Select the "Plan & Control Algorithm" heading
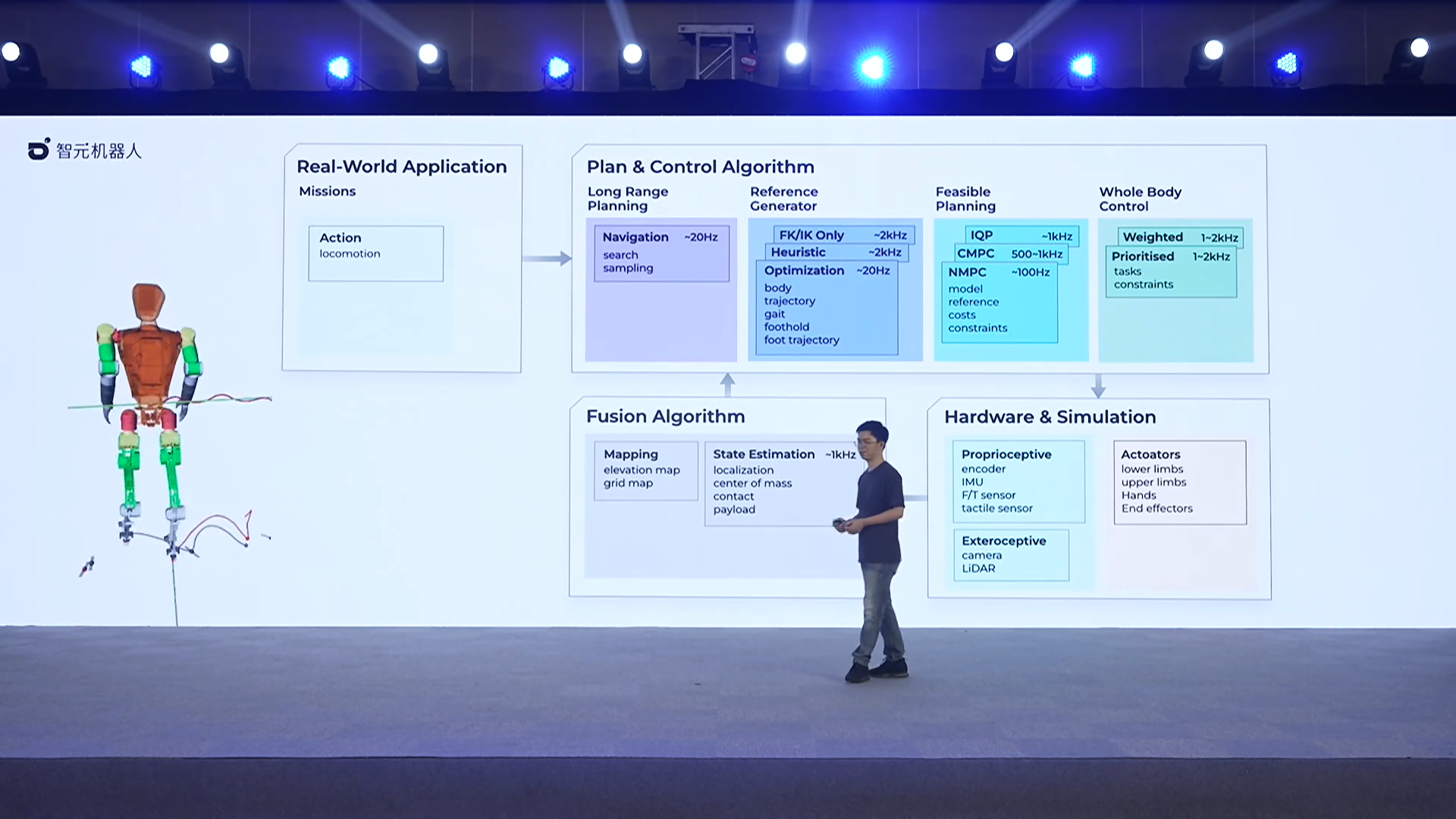1456x819 pixels. click(x=701, y=167)
